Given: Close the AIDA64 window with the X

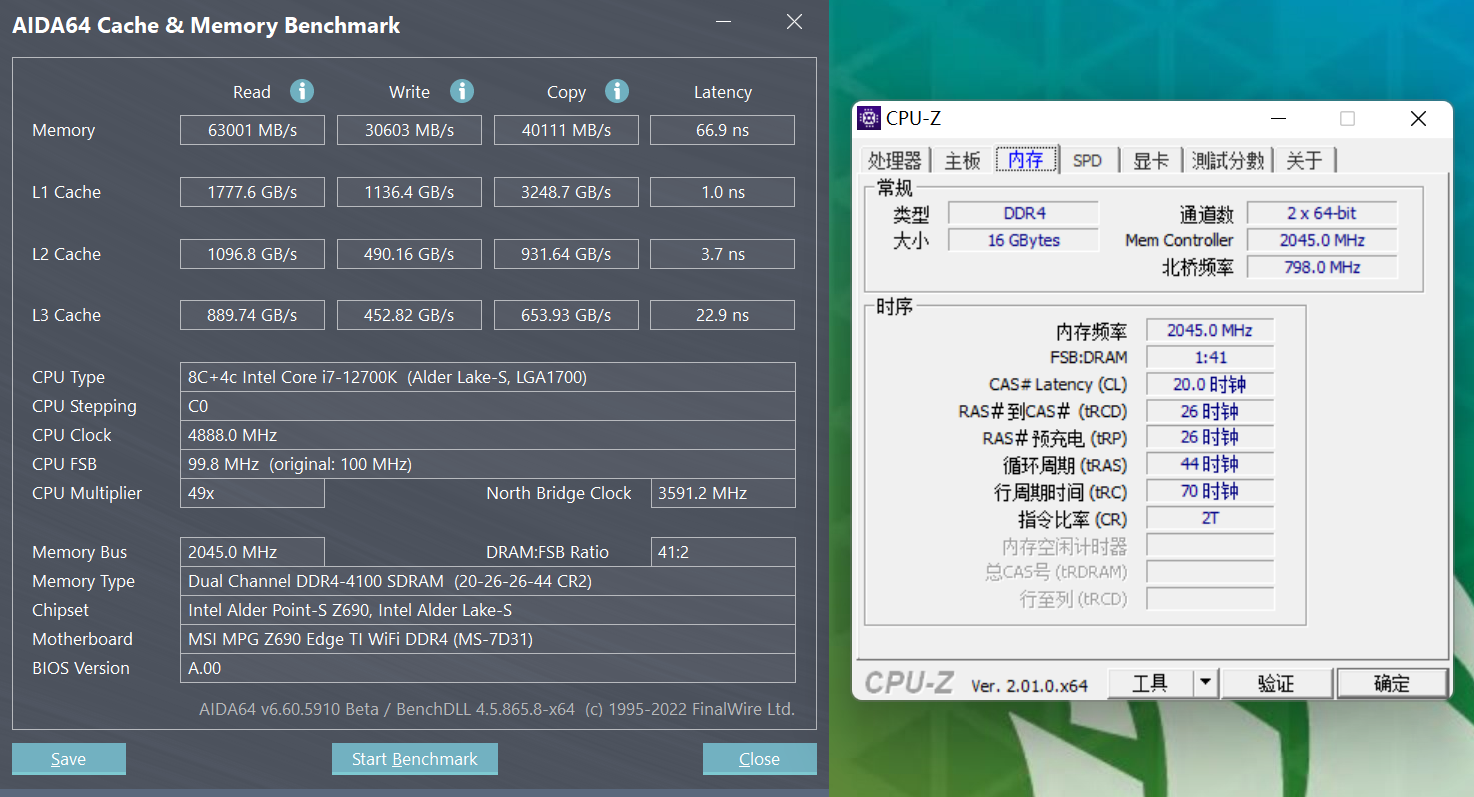Looking at the screenshot, I should pos(794,22).
